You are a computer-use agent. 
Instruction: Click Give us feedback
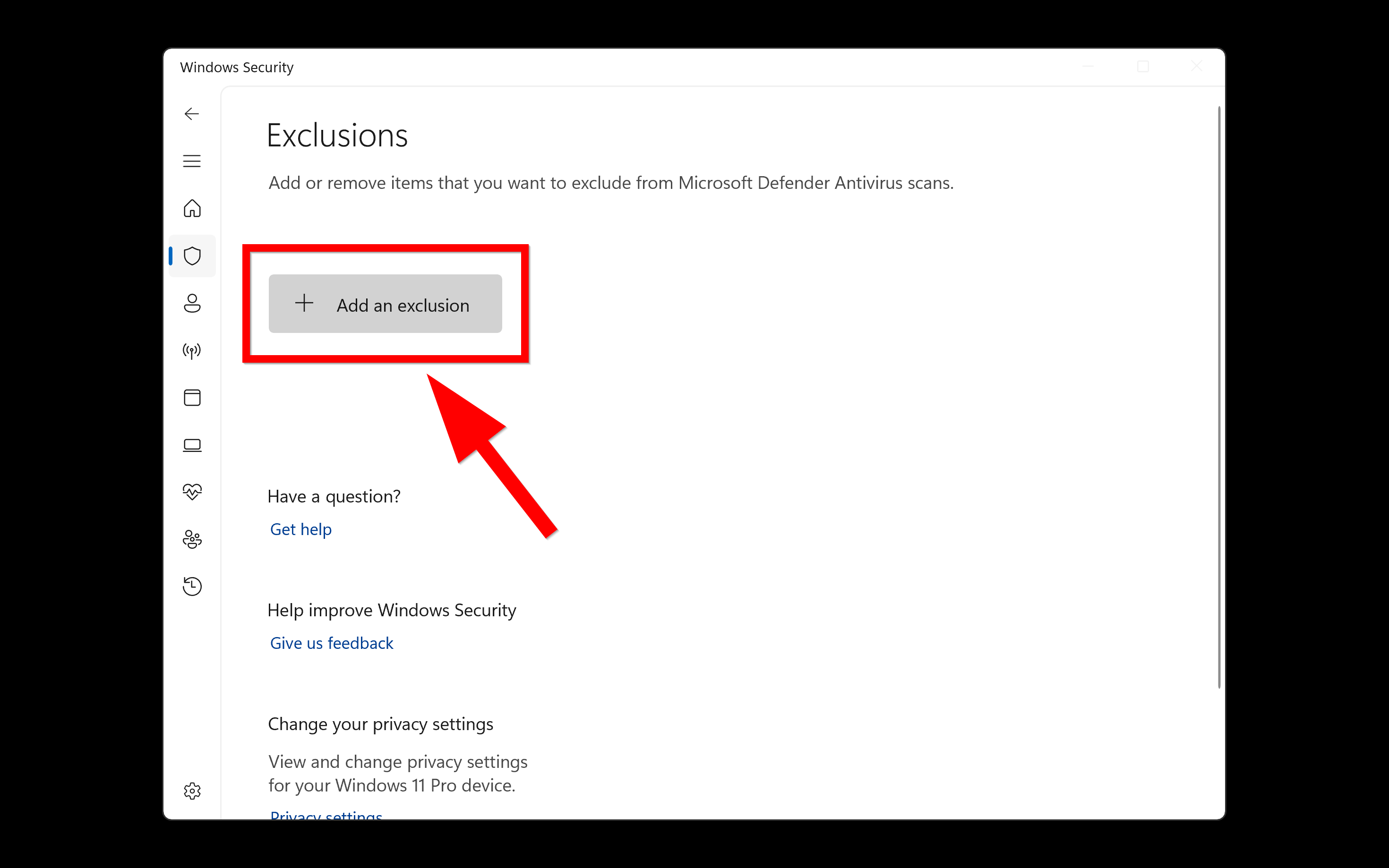[x=331, y=643]
